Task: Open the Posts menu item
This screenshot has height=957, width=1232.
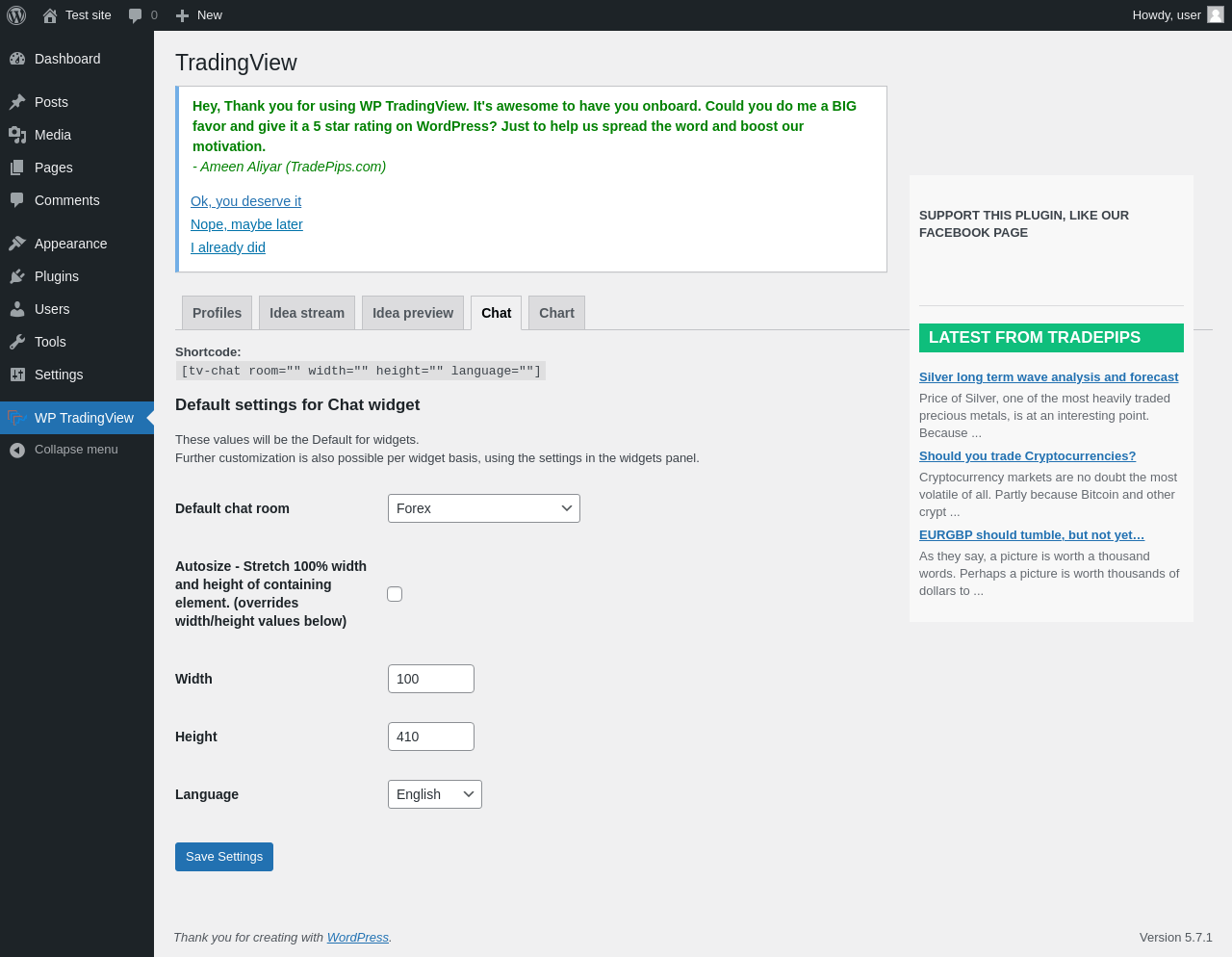Action: point(77,102)
